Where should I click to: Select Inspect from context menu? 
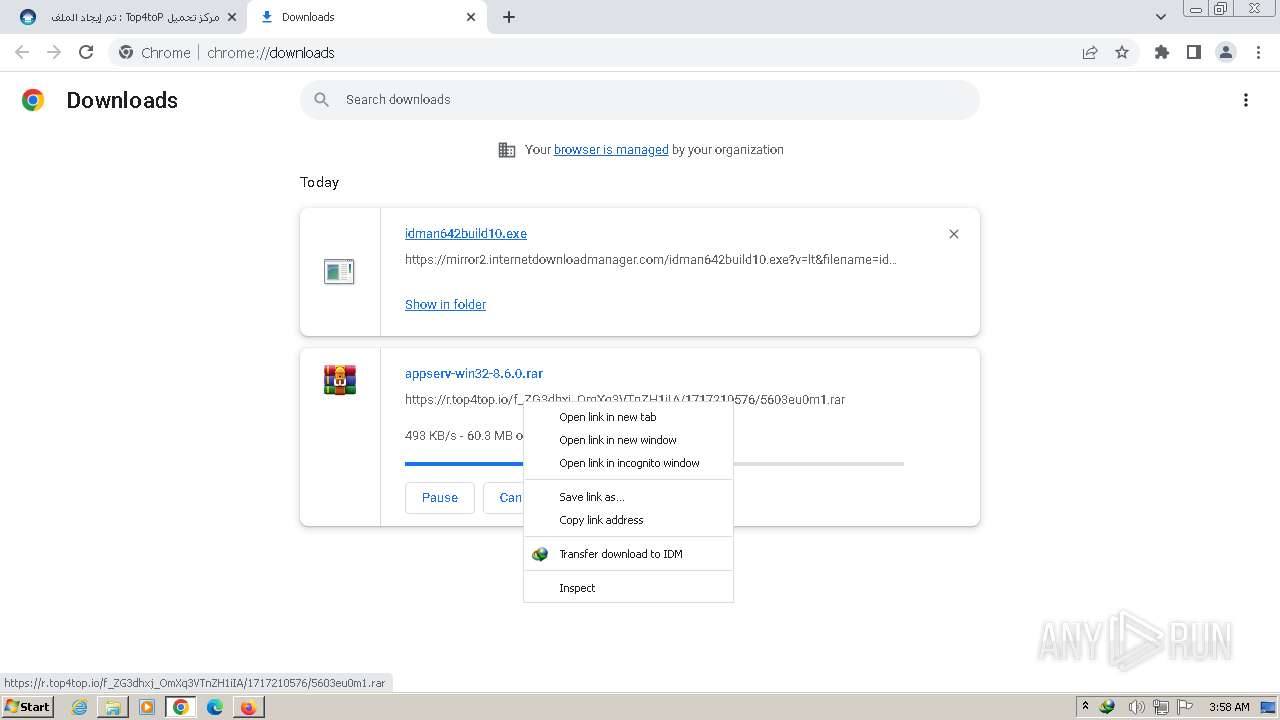pyautogui.click(x=628, y=588)
